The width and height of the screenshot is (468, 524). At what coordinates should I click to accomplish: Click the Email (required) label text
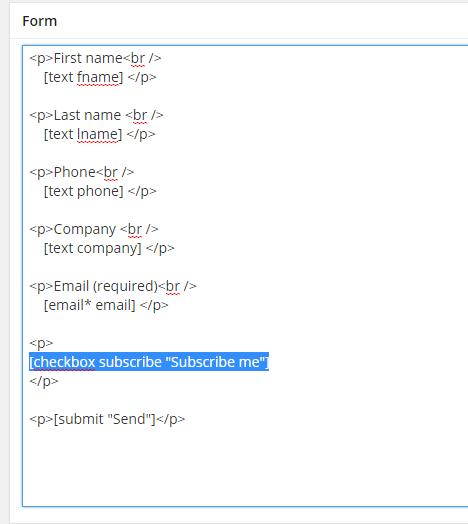(x=105, y=286)
